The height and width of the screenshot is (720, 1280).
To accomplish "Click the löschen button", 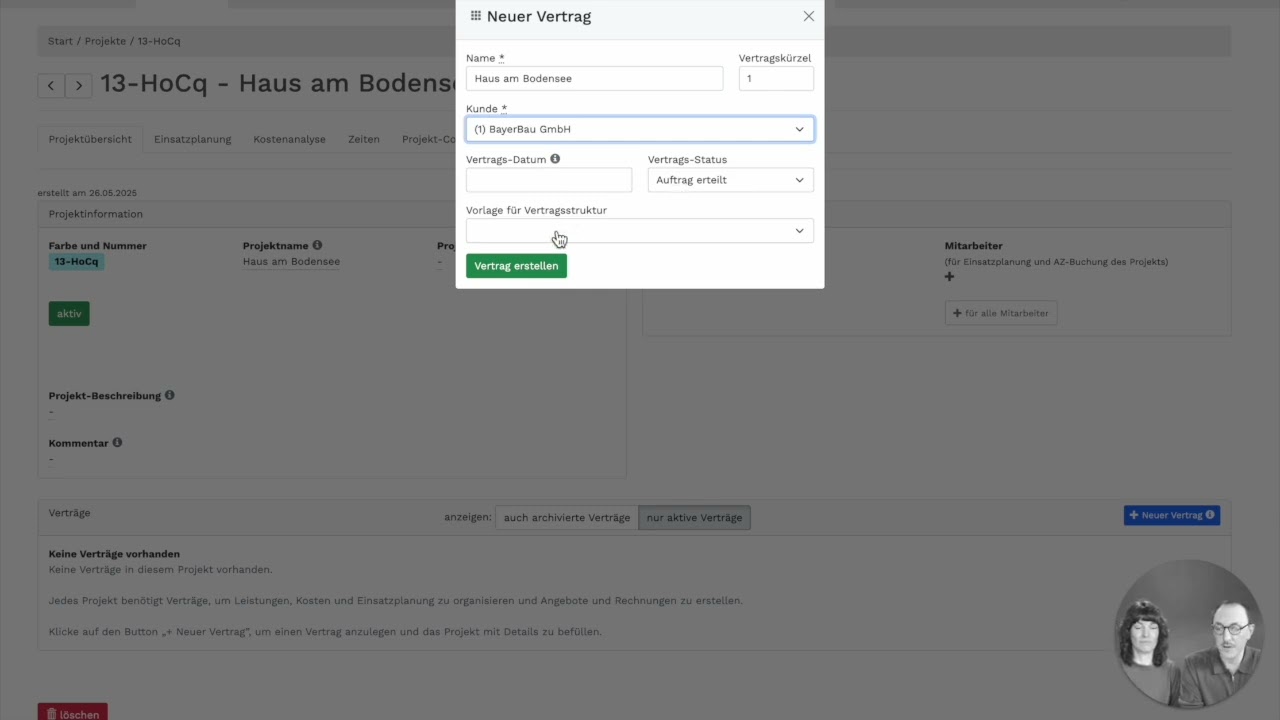I will pyautogui.click(x=73, y=713).
